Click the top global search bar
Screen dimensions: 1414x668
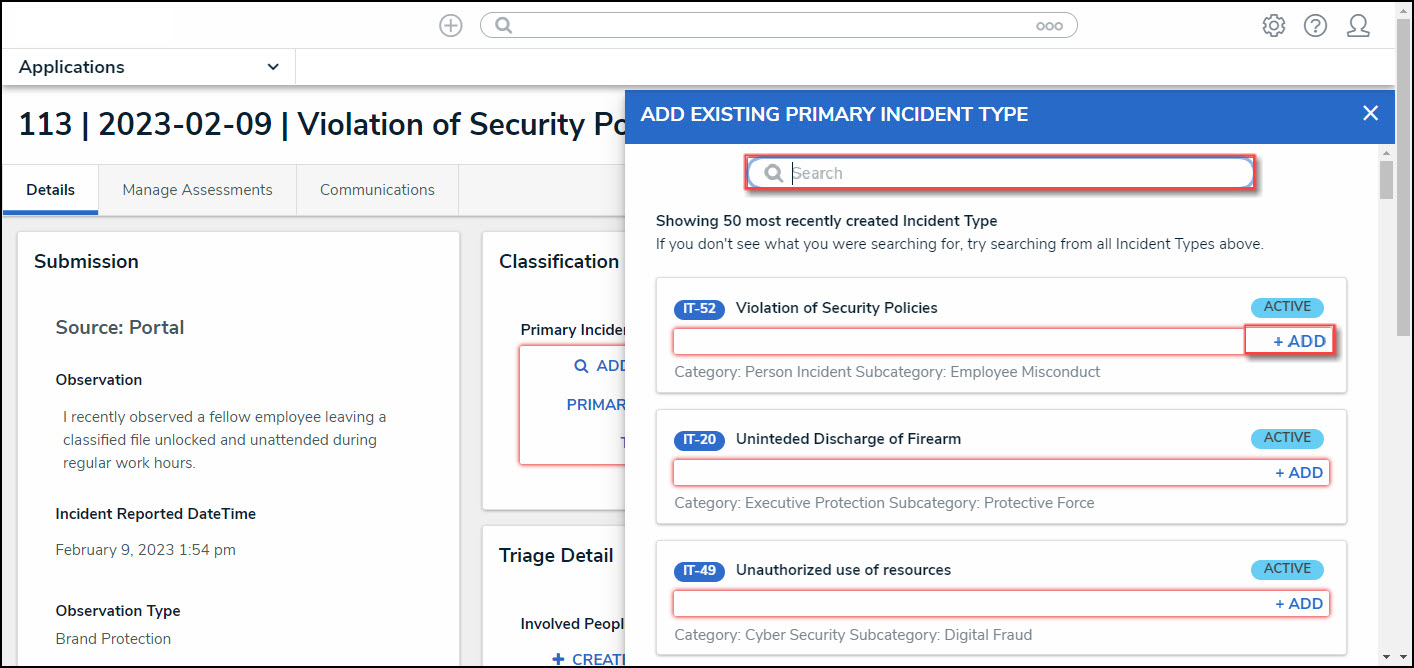[x=770, y=26]
